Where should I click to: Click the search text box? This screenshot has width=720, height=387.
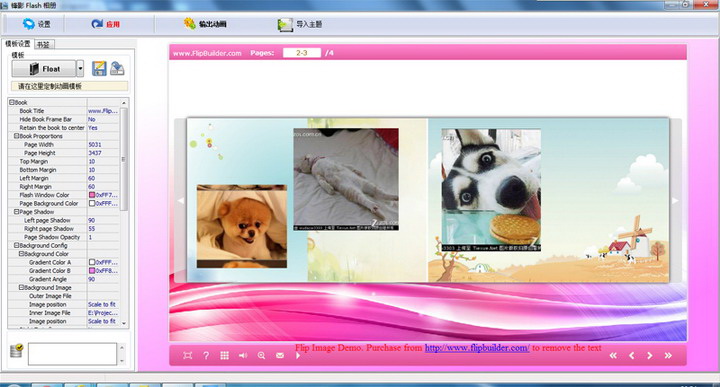tap(72, 354)
